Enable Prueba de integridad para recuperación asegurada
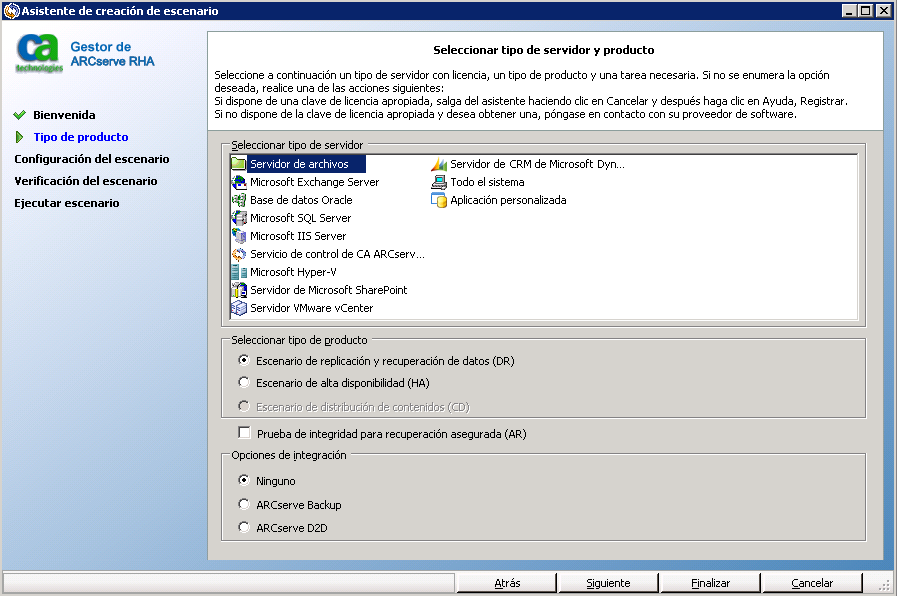Image resolution: width=897 pixels, height=596 pixels. point(244,433)
